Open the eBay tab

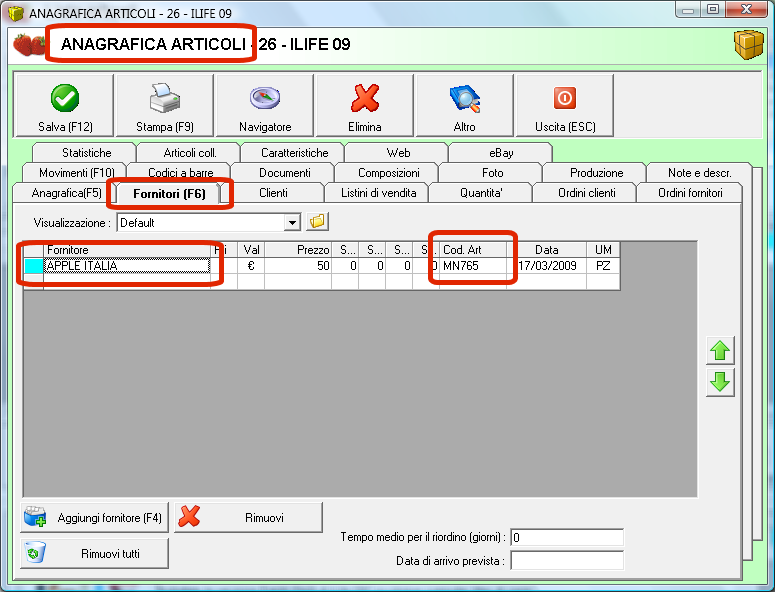click(501, 153)
